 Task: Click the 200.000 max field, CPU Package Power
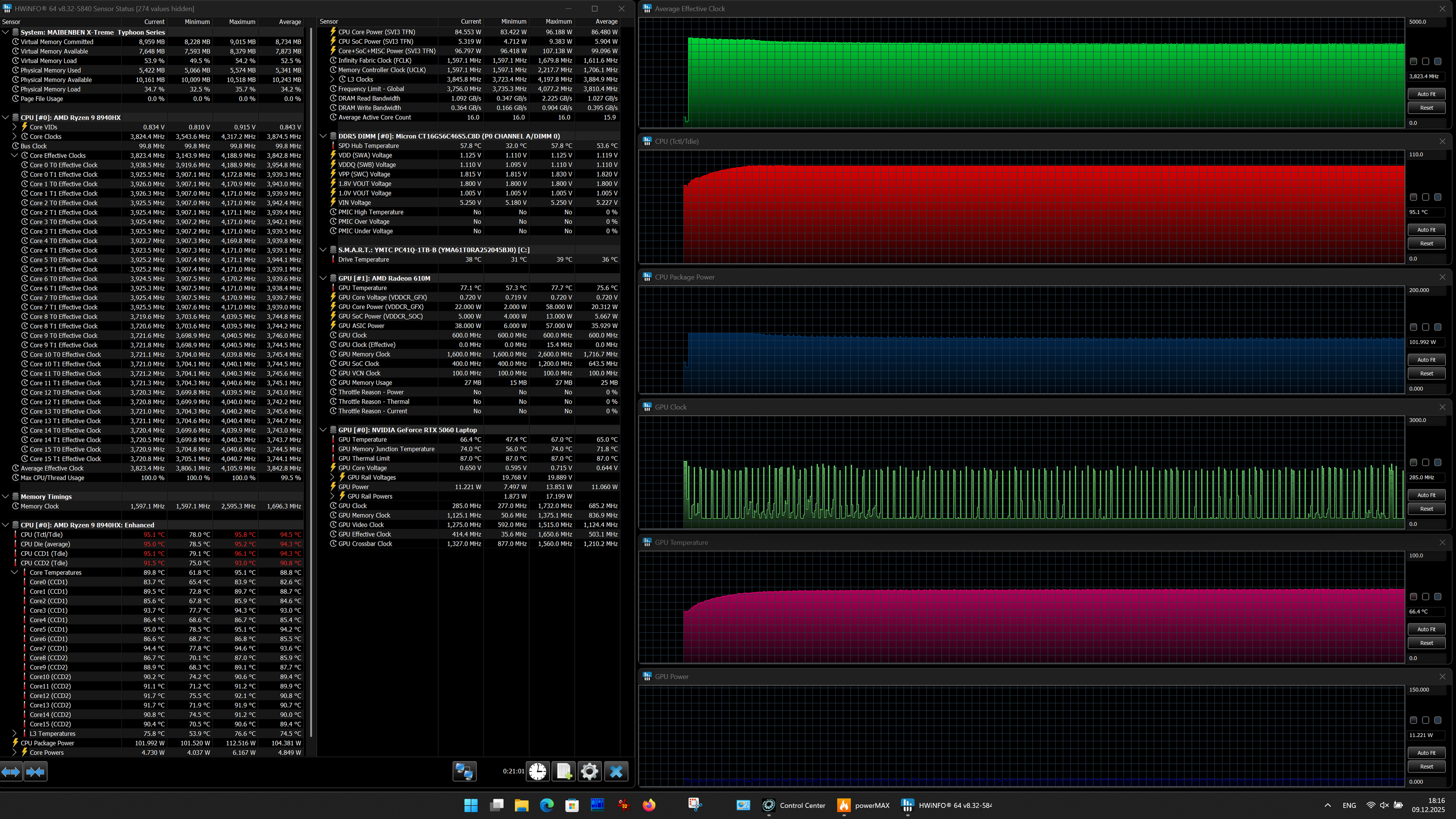pos(1425,290)
